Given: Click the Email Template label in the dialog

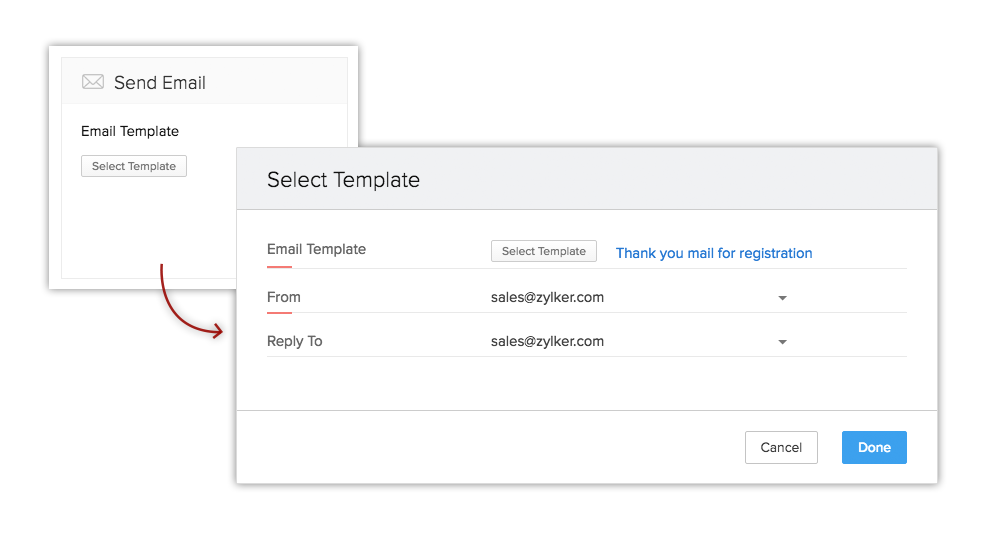Looking at the screenshot, I should [316, 249].
